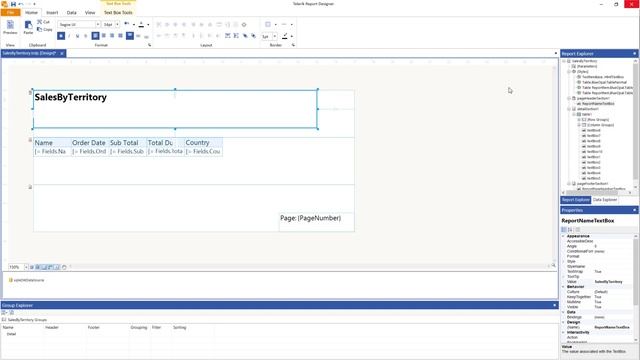
Task: Open the zoom level dropdown
Action: pyautogui.click(x=26, y=267)
